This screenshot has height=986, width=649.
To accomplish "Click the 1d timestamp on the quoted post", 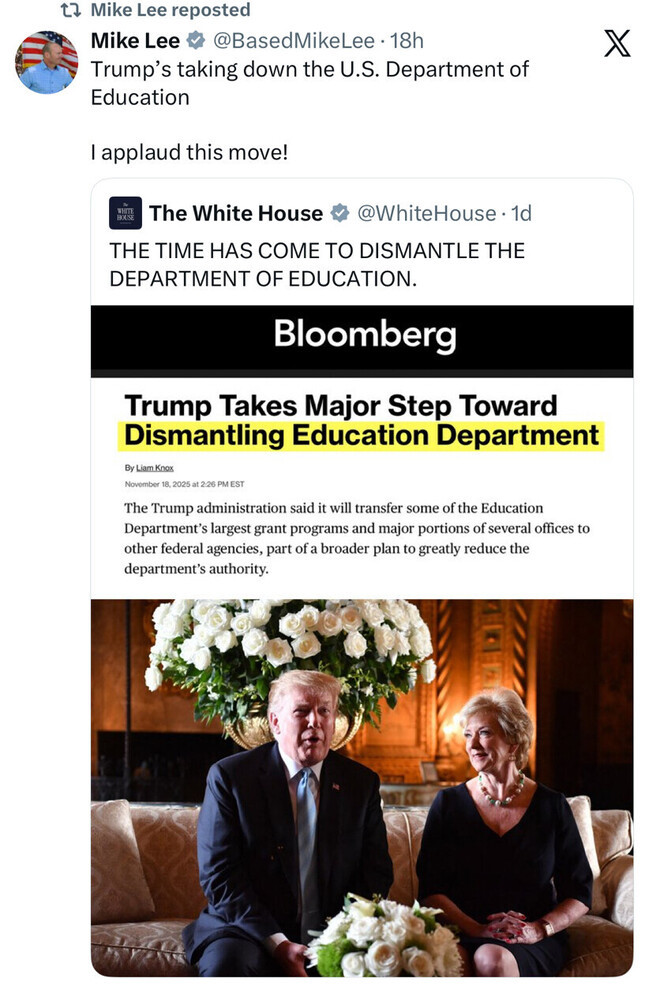I will [x=521, y=214].
